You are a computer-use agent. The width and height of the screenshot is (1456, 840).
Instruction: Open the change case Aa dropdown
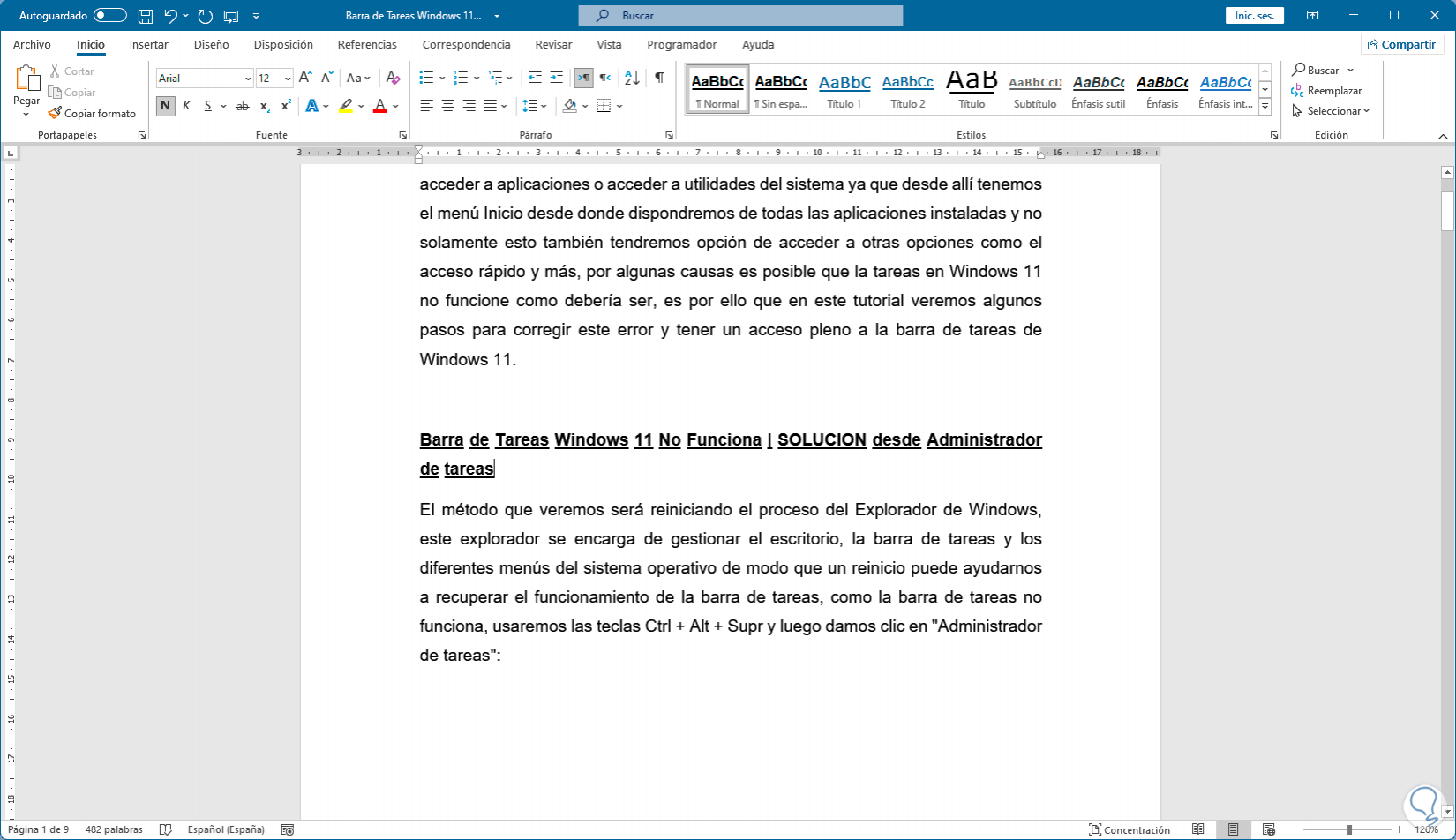pyautogui.click(x=358, y=78)
